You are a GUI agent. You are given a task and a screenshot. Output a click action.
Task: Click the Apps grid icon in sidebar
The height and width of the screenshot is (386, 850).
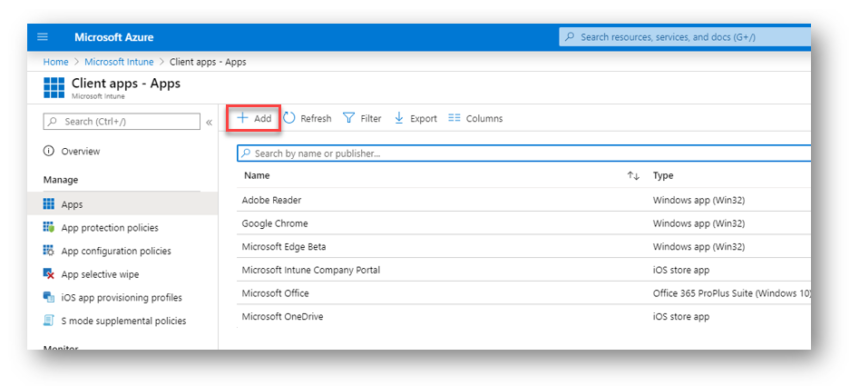(49, 204)
